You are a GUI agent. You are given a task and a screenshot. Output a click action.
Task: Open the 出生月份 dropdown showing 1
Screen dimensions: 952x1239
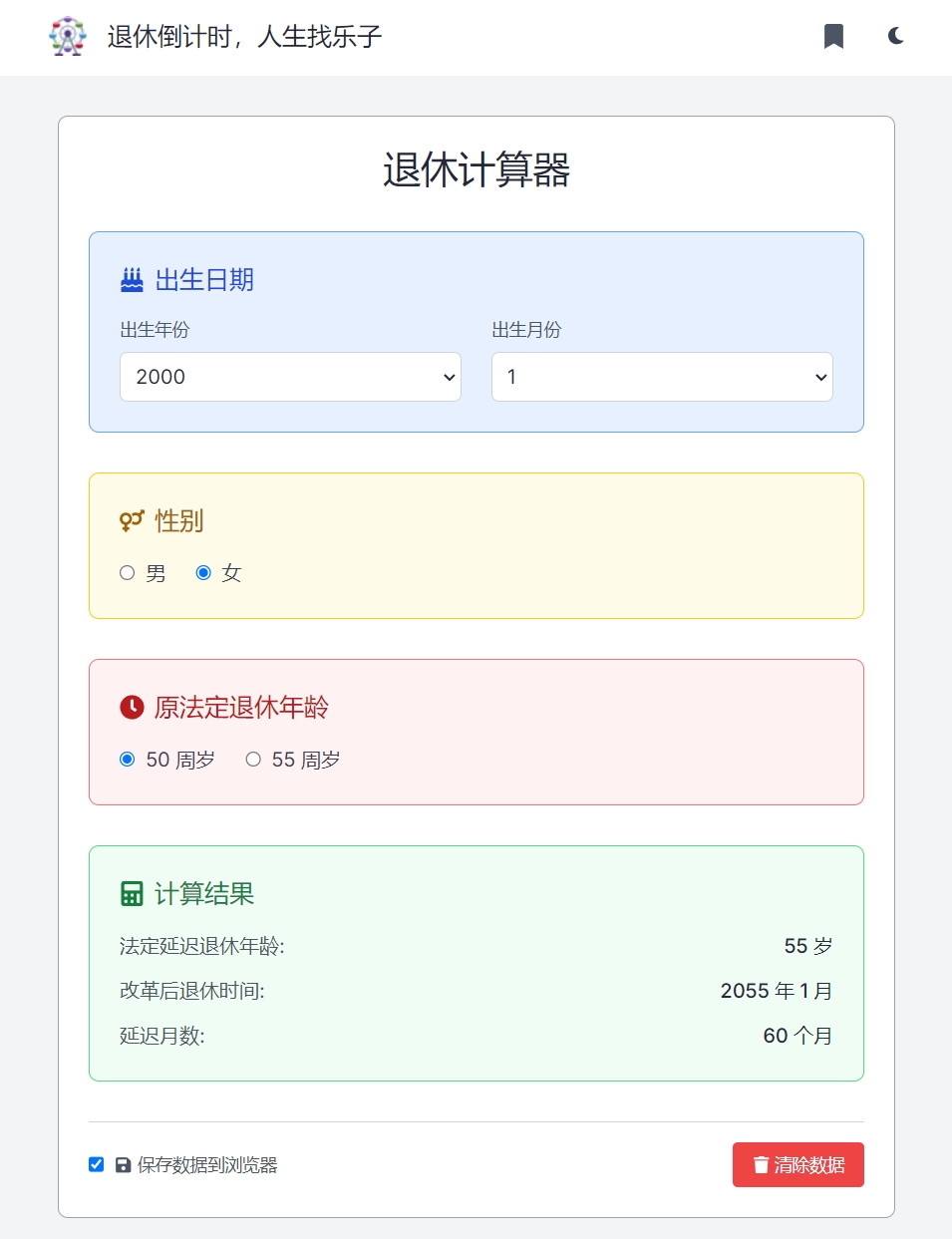[661, 377]
